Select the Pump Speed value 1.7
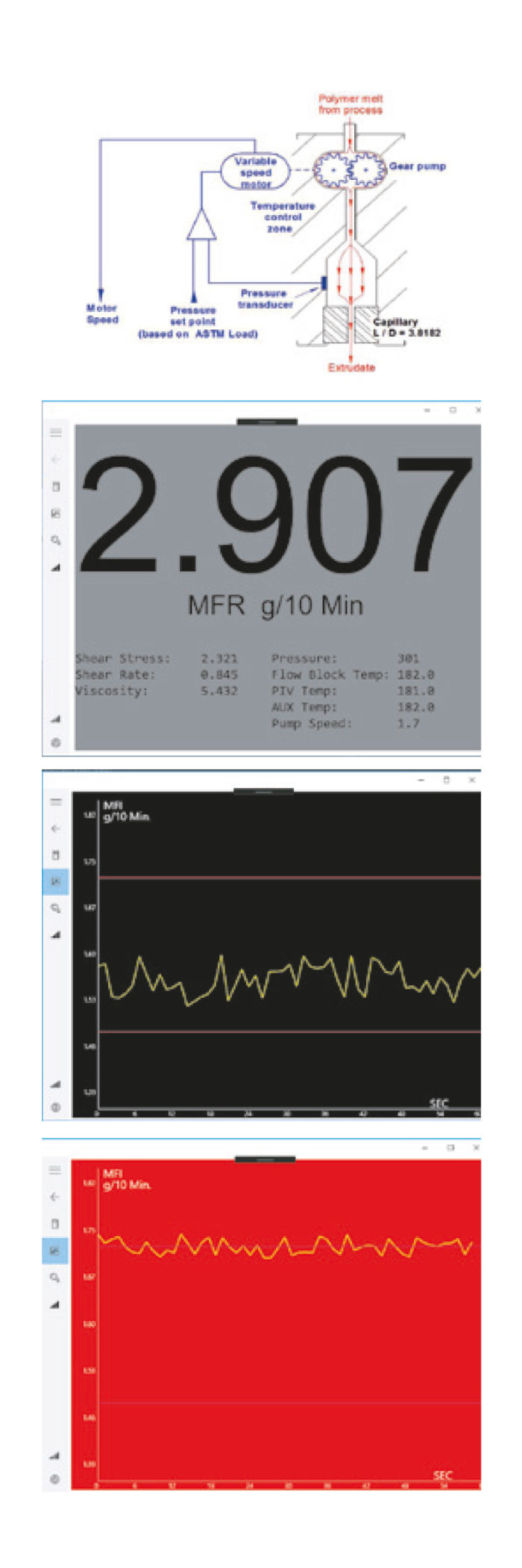Image resolution: width=522 pixels, height=1568 pixels. (408, 723)
